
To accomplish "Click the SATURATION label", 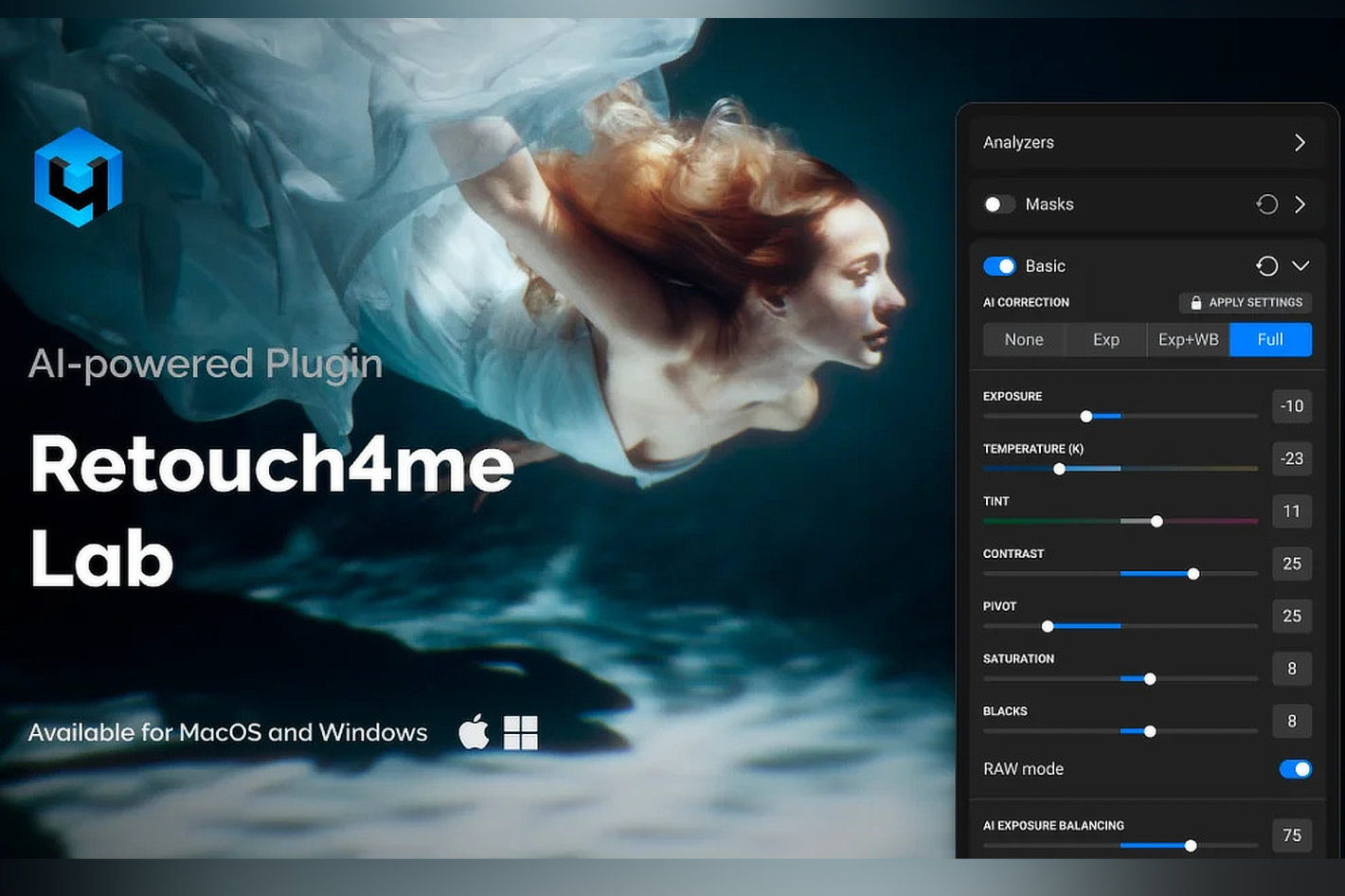I will point(1018,659).
